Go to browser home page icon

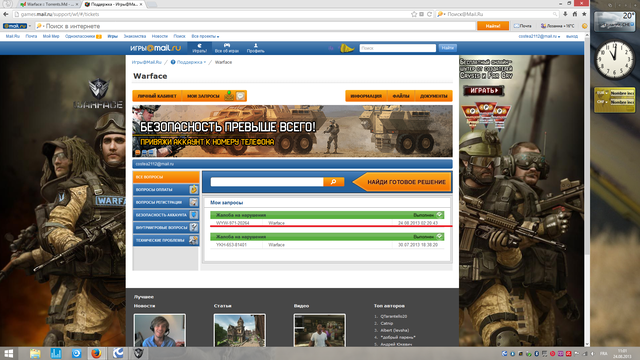pyautogui.click(x=575, y=14)
